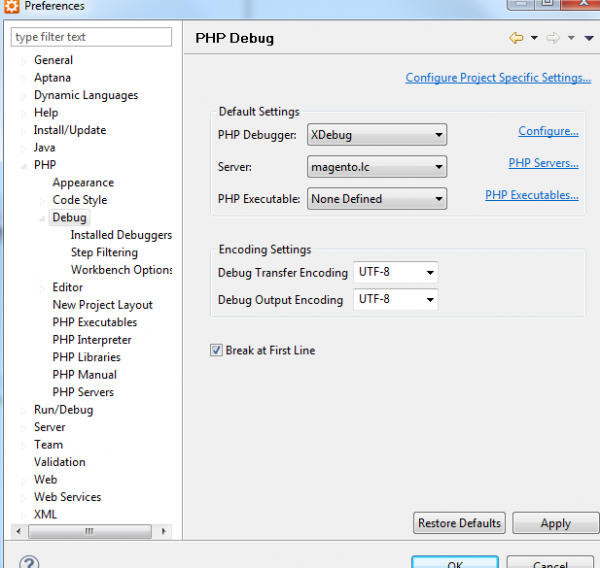Viewport: 600px width, 568px height.
Task: Click the tree scrollbar left arrow
Action: (18, 531)
